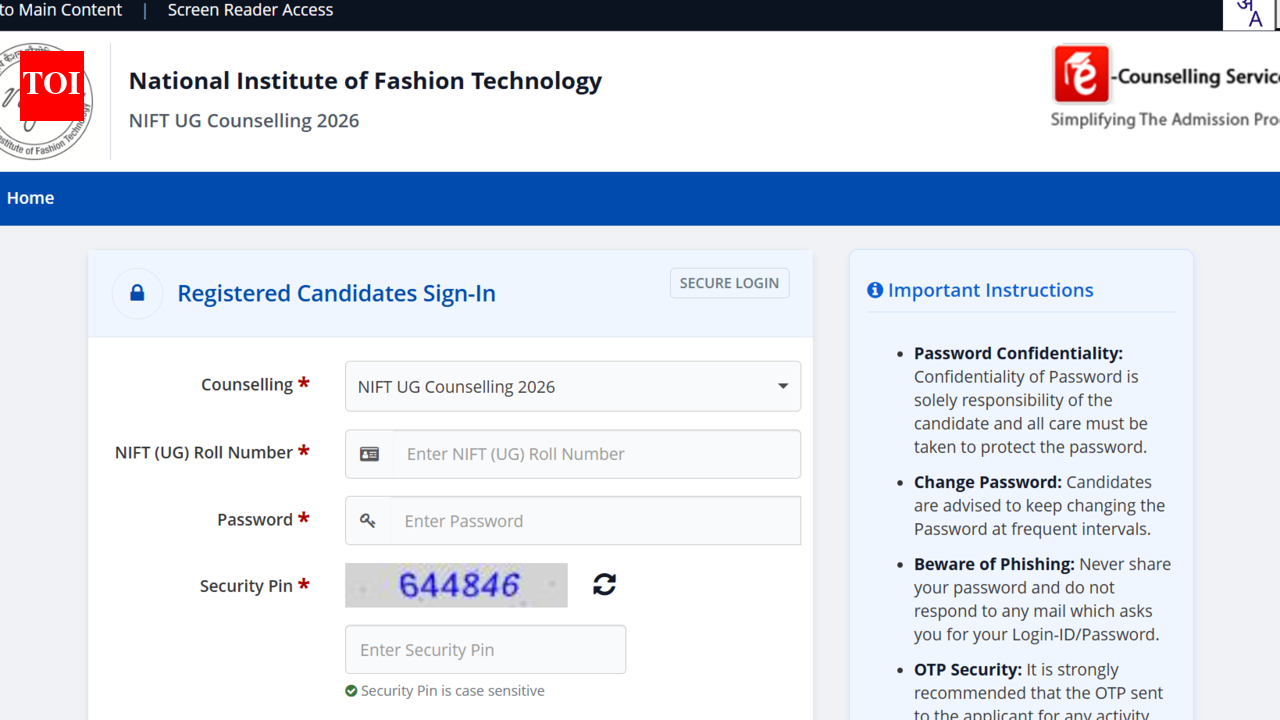This screenshot has width=1280, height=720.
Task: Open the Counselling dropdown
Action: click(572, 386)
